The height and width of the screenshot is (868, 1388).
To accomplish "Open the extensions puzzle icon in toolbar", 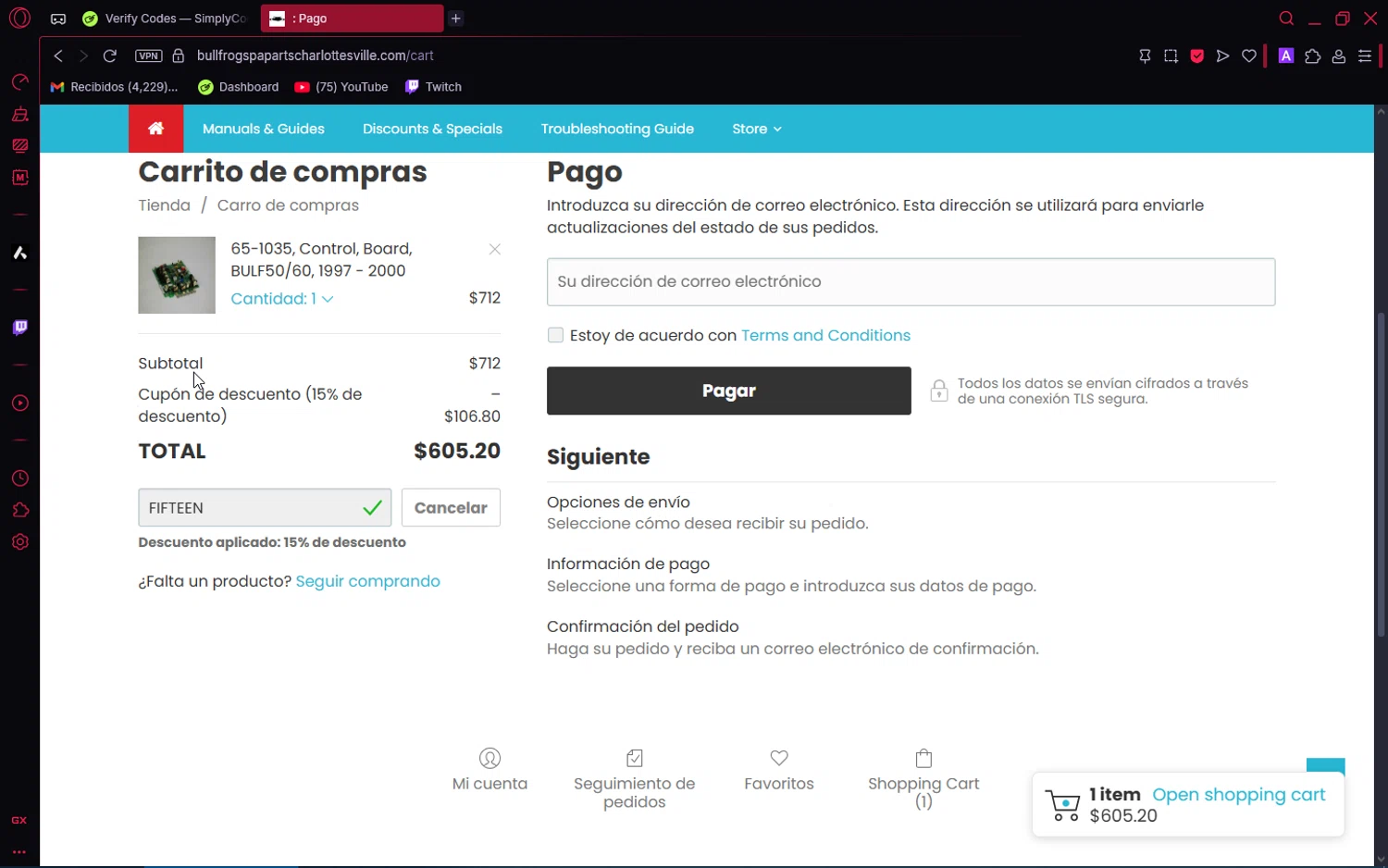I will pos(1312,56).
